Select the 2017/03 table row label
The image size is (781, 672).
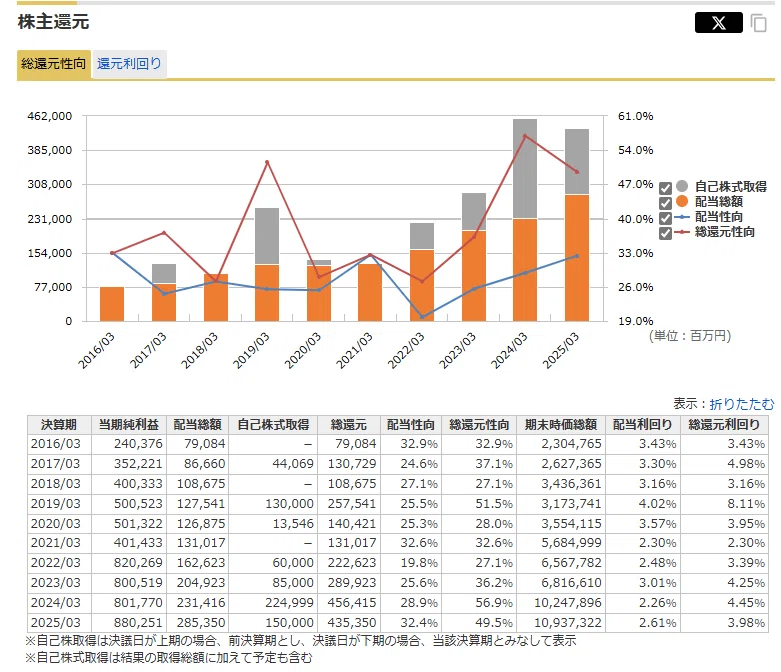pyautogui.click(x=55, y=464)
